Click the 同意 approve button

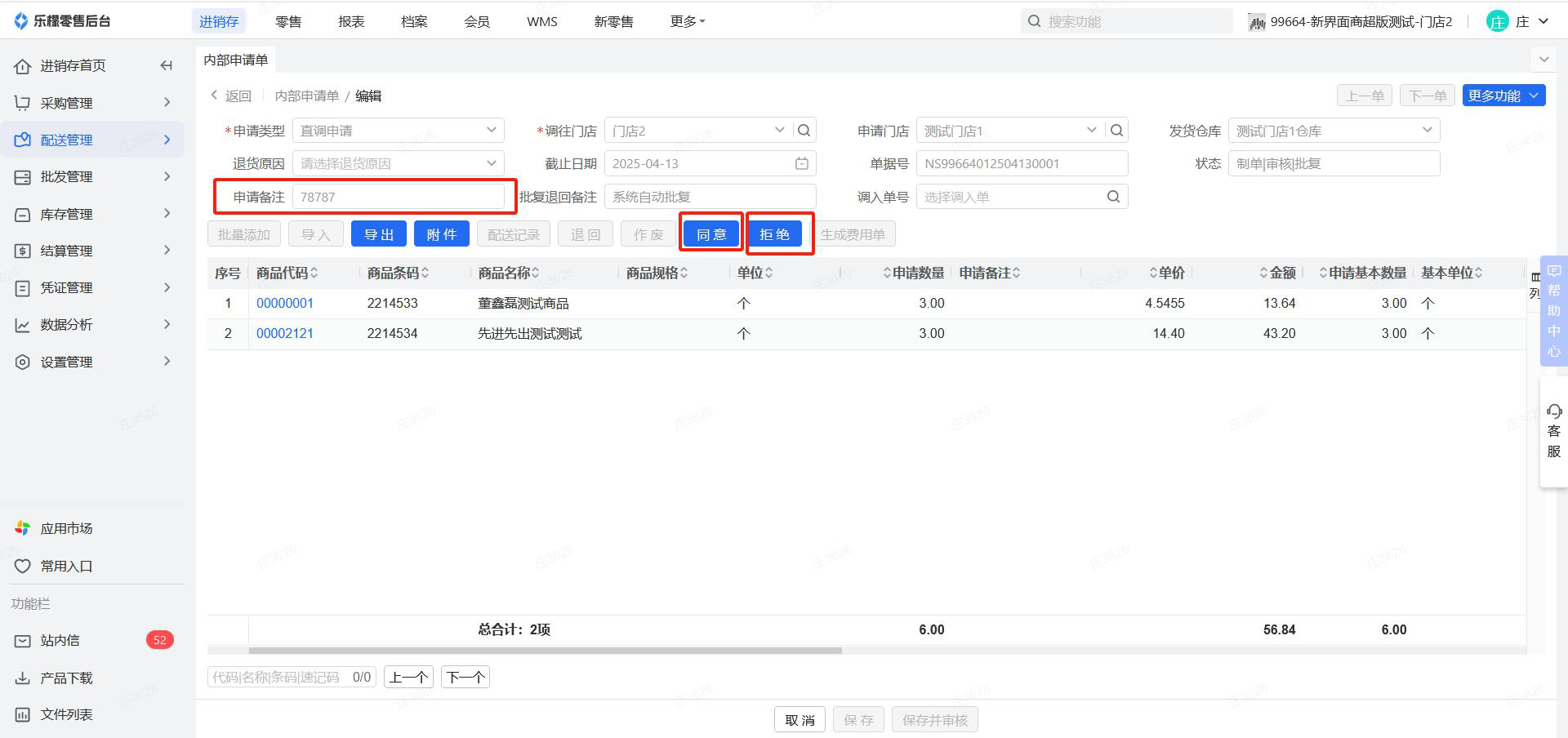click(x=711, y=235)
